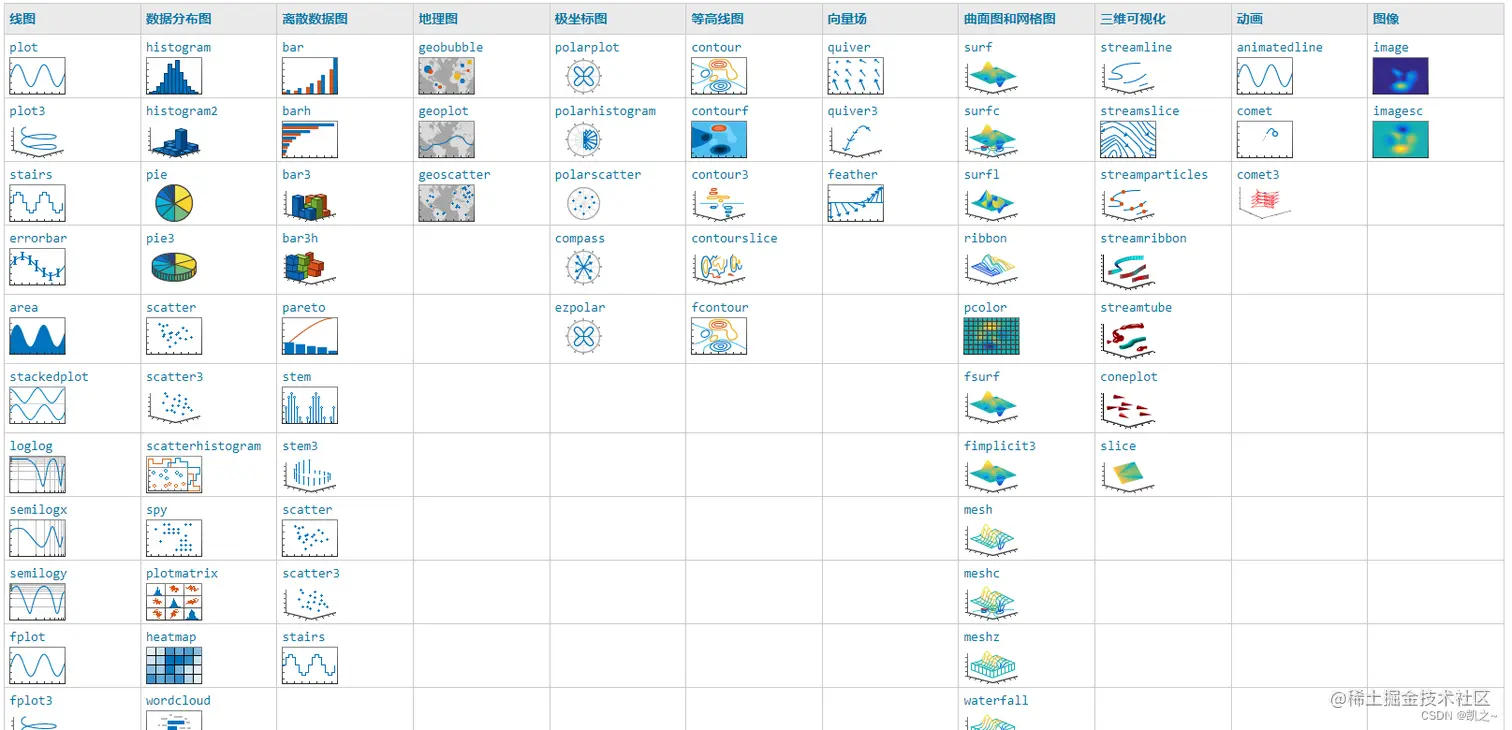Click the contourf filled contour thumbnail
This screenshot has width=1512, height=730.
point(719,140)
